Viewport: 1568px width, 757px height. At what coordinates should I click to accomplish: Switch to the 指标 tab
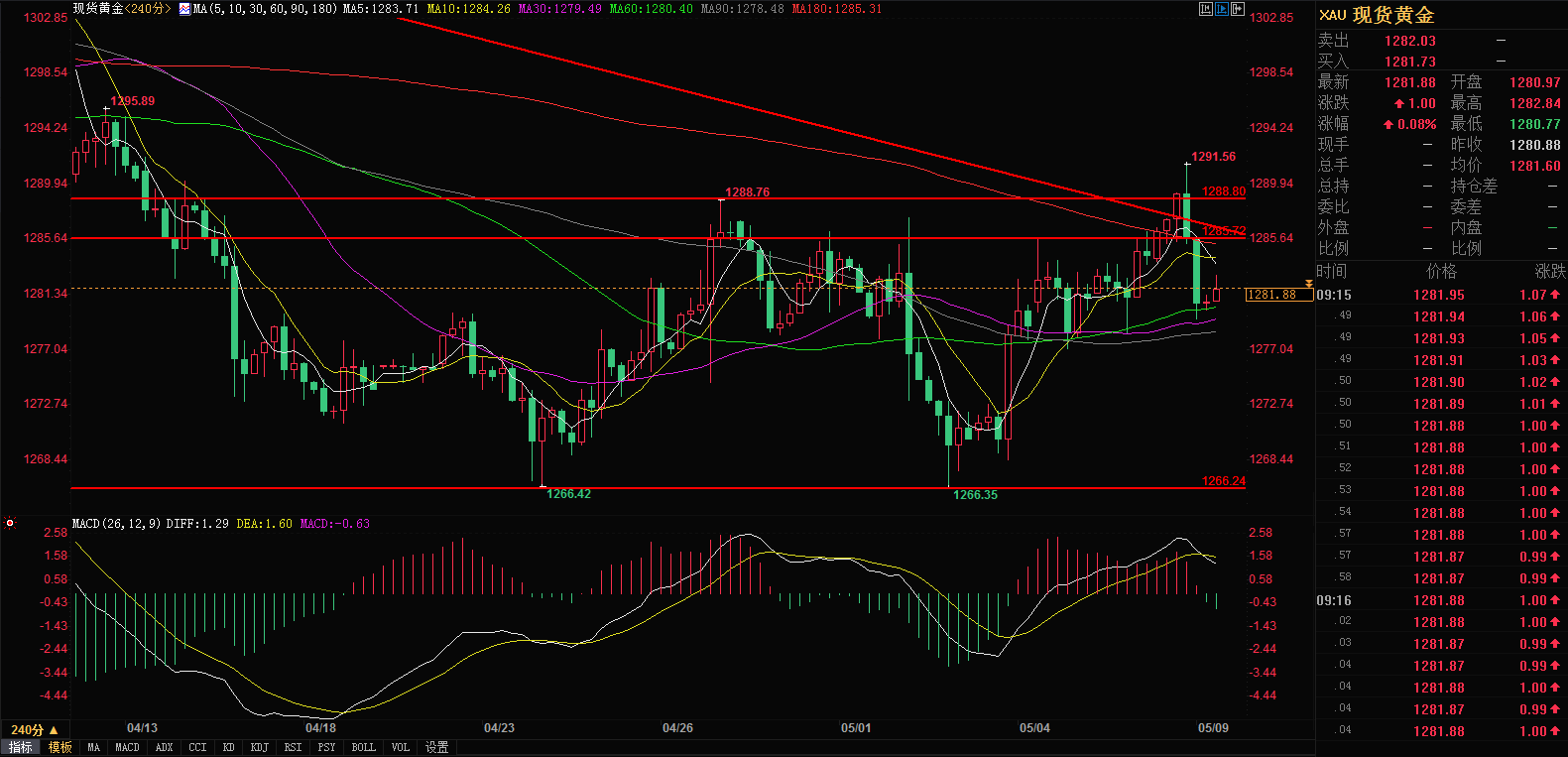pos(21,747)
